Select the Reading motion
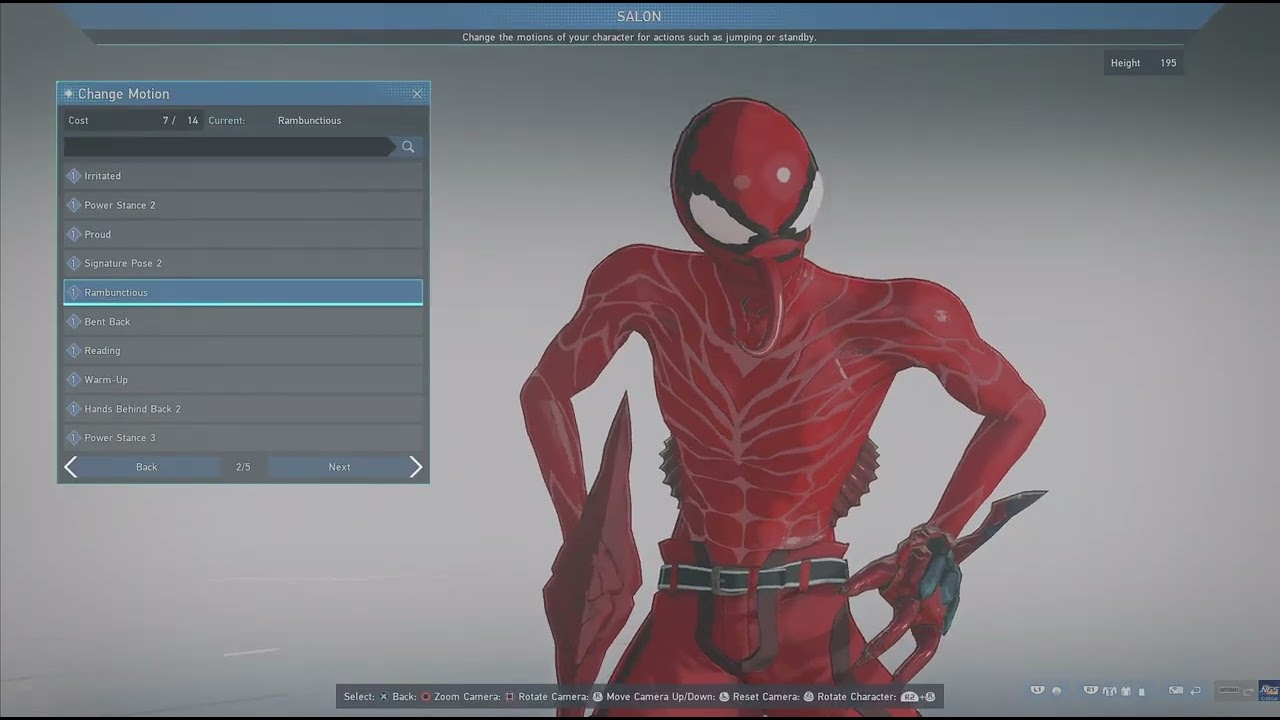 243,350
